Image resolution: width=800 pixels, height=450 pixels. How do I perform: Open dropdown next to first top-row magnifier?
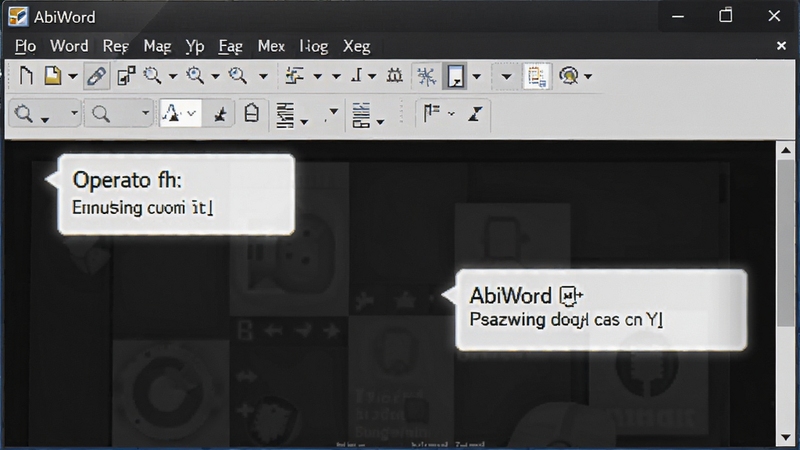(172, 77)
